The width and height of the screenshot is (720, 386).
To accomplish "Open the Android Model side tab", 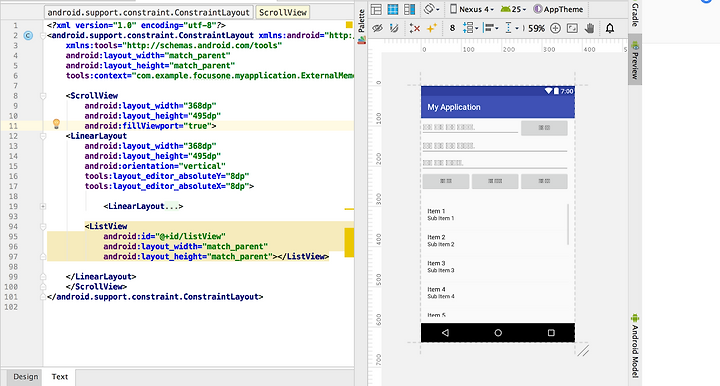I will (635, 346).
